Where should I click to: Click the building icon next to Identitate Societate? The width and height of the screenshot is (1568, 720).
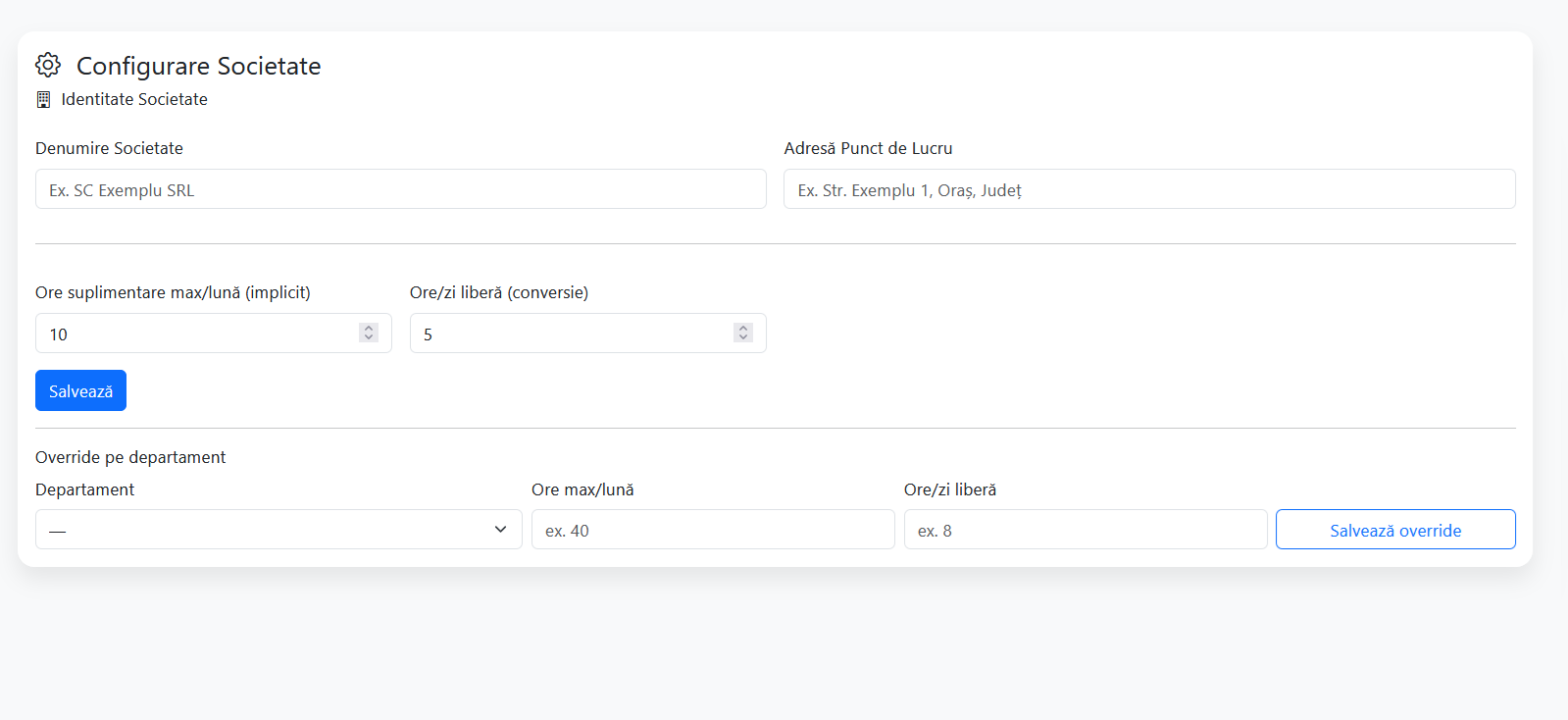click(x=43, y=99)
